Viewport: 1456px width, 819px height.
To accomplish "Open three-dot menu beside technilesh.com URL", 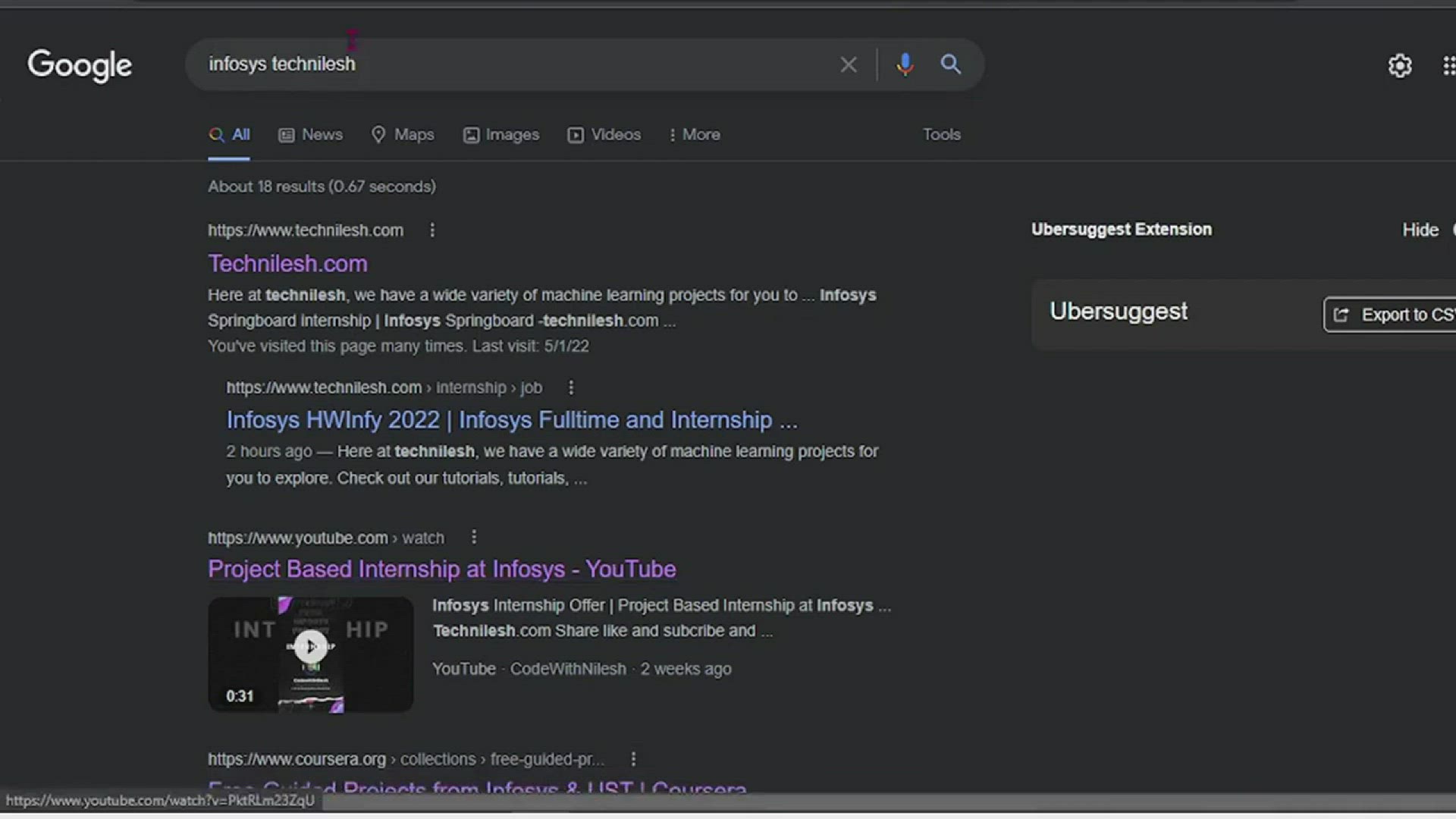I will coord(432,230).
